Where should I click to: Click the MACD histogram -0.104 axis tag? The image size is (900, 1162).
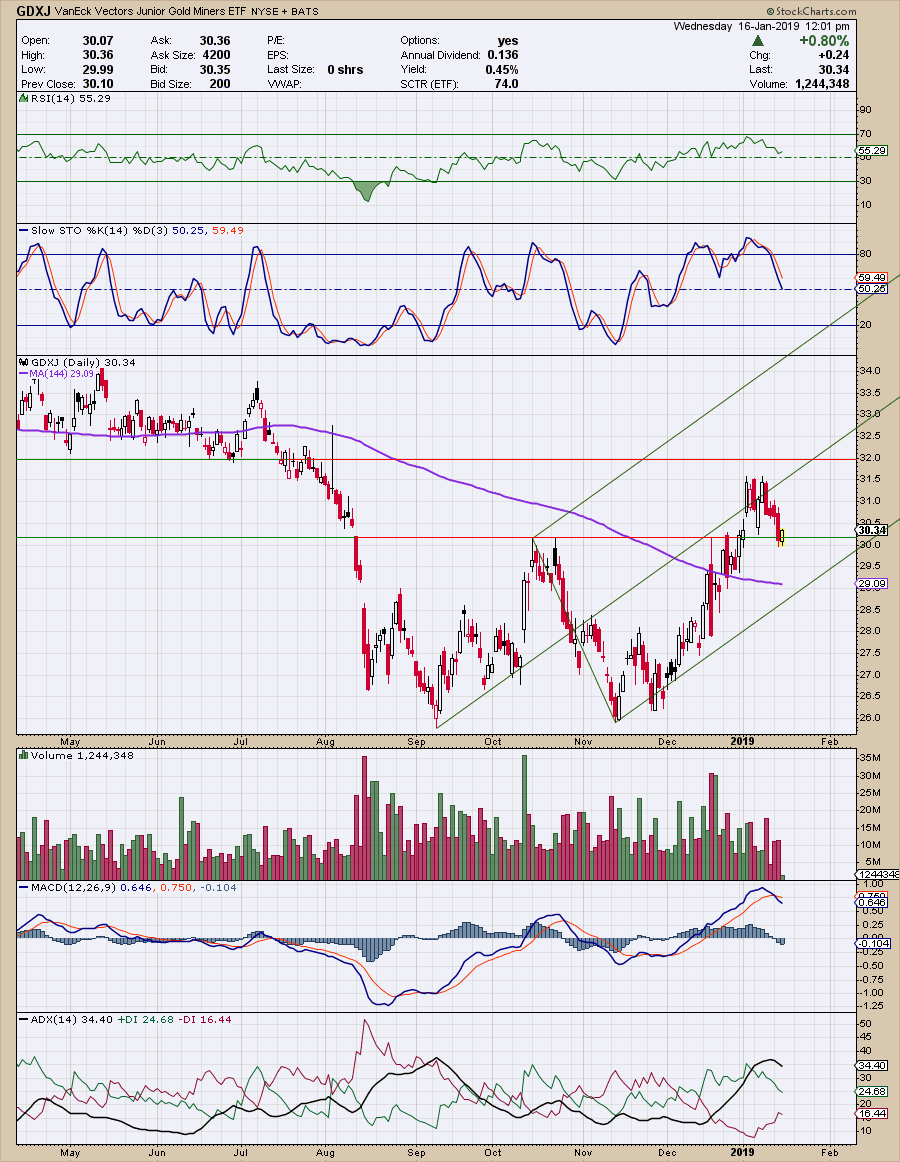(x=873, y=943)
